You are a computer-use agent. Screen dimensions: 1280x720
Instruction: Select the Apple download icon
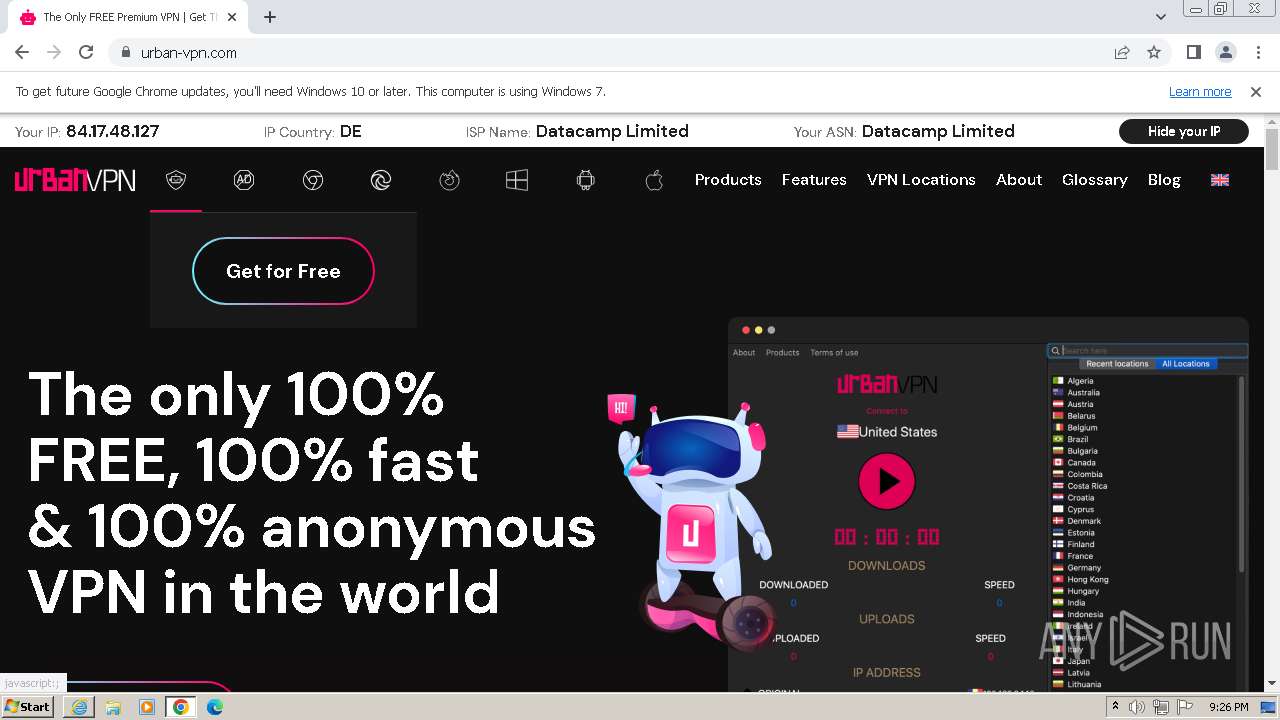click(654, 180)
